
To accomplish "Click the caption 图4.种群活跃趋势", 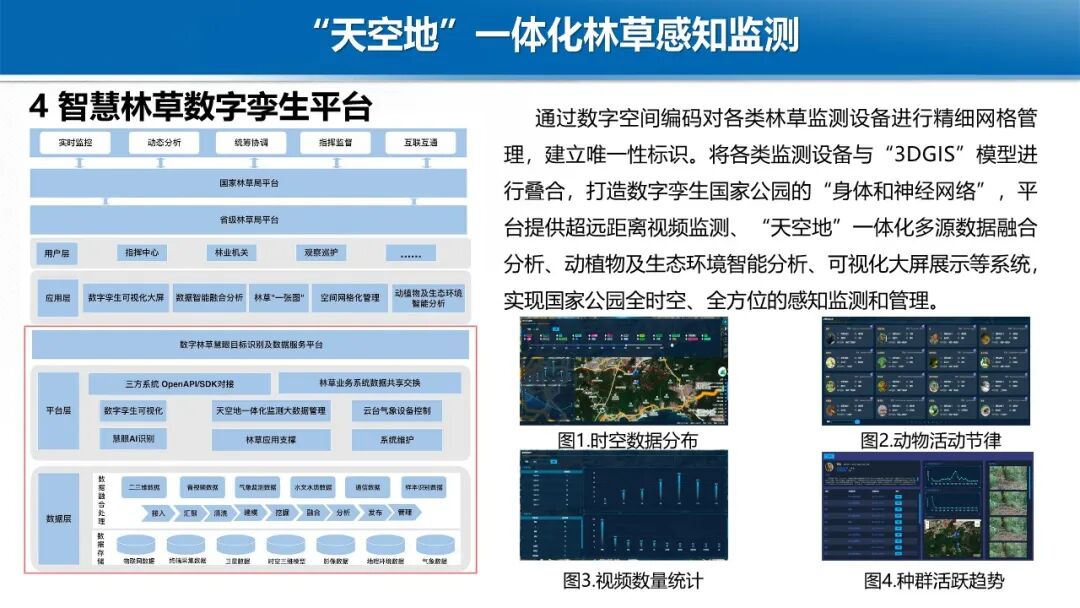I will (934, 580).
